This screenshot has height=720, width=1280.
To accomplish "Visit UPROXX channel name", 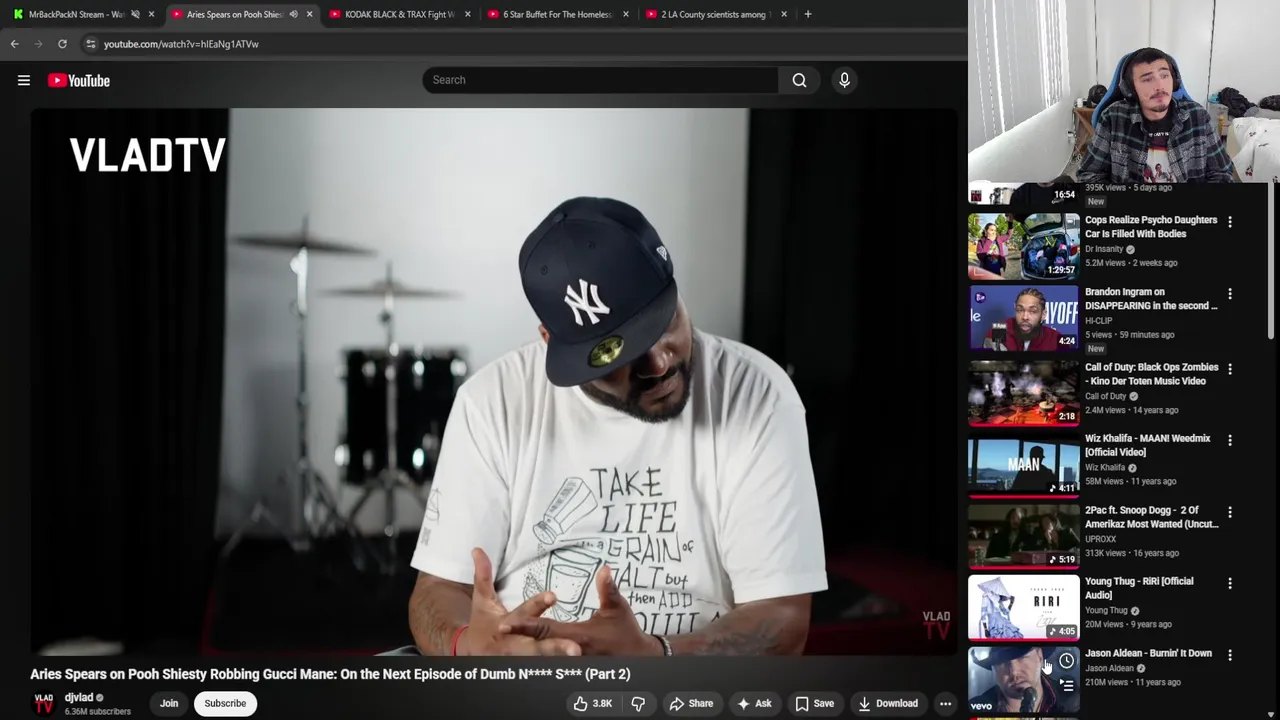I will tap(1100, 539).
